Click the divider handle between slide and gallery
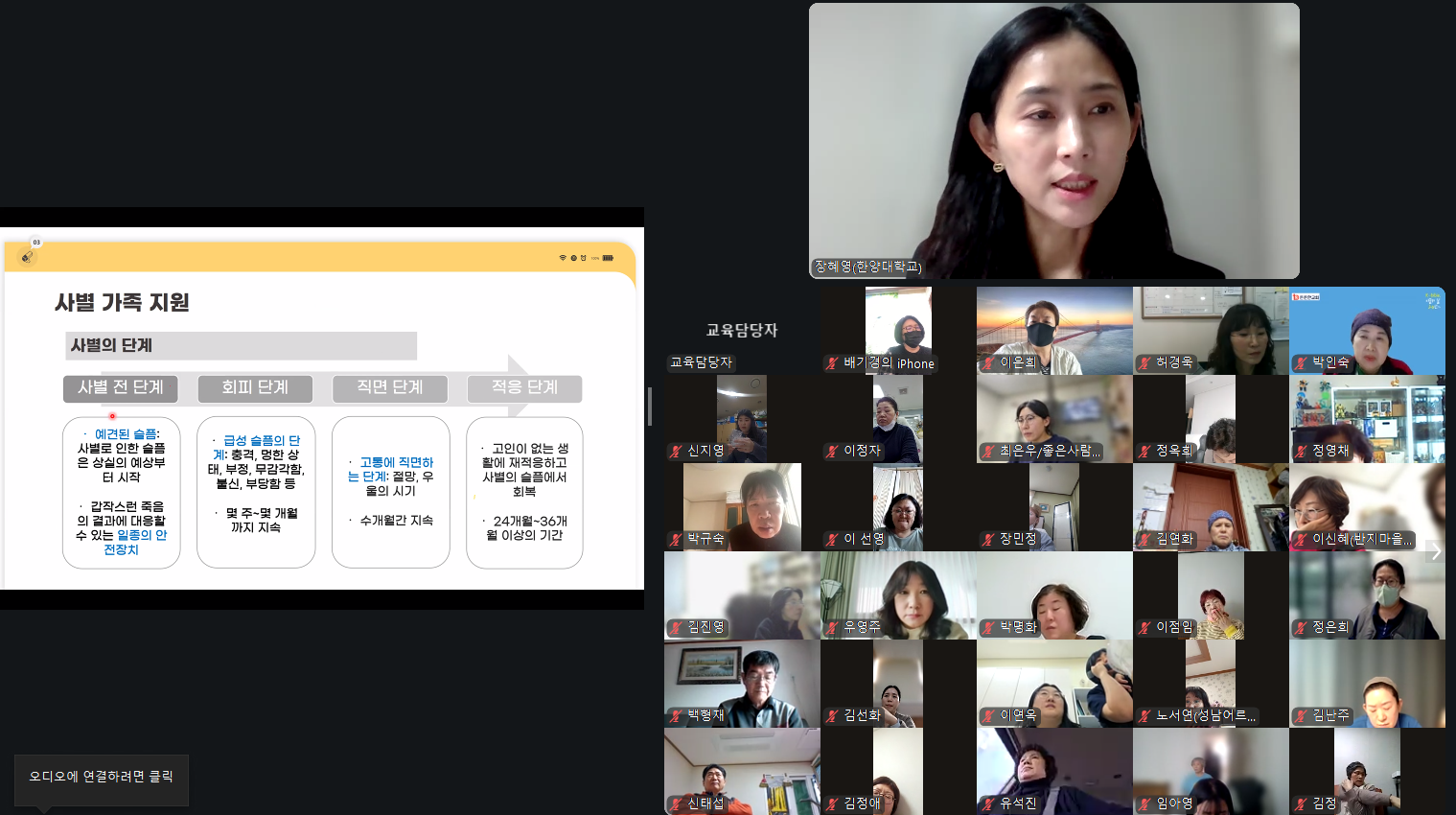Viewport: 1456px width, 815px height. (650, 407)
